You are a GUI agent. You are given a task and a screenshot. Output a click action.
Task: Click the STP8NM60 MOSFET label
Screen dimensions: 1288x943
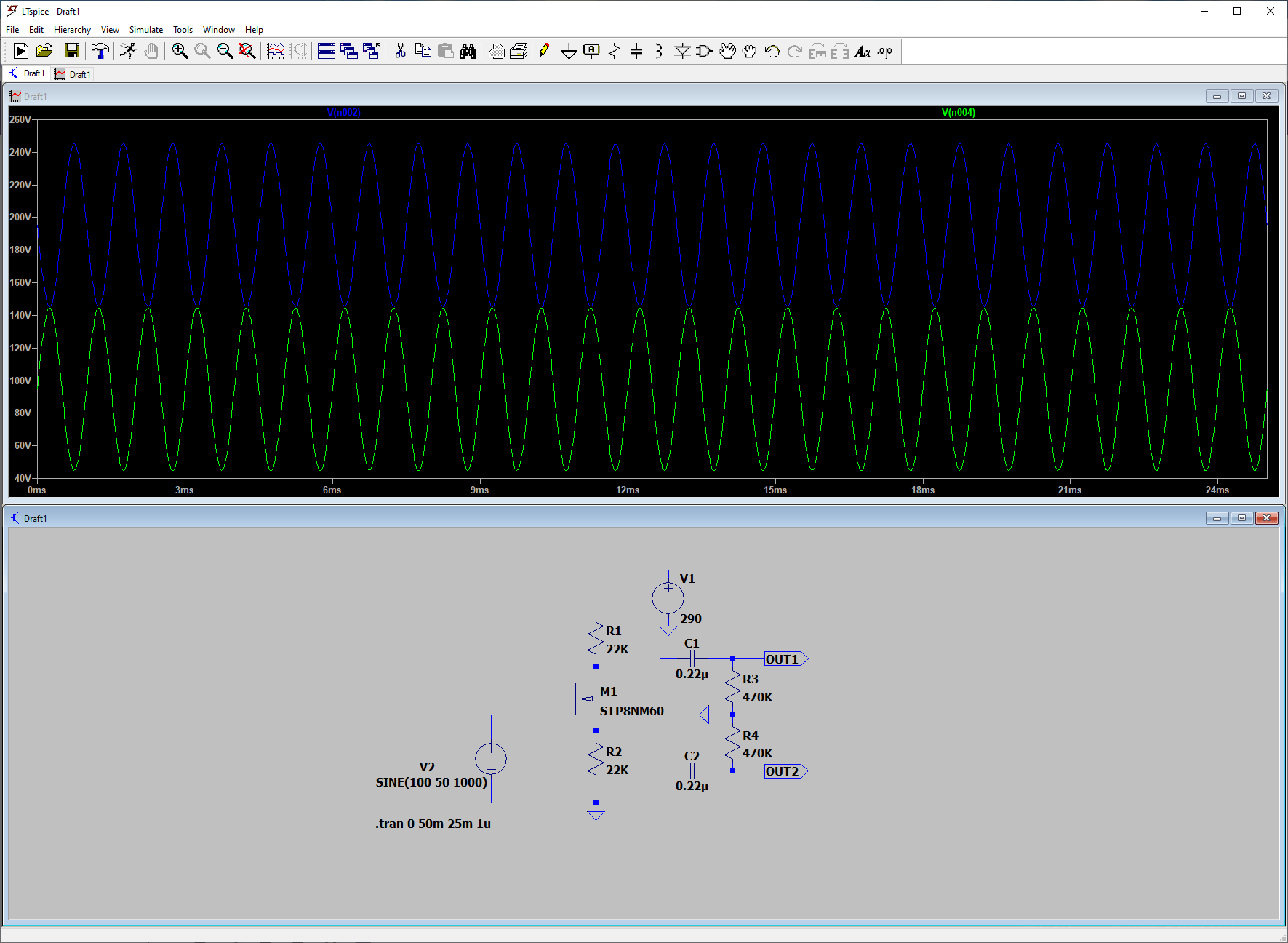631,711
